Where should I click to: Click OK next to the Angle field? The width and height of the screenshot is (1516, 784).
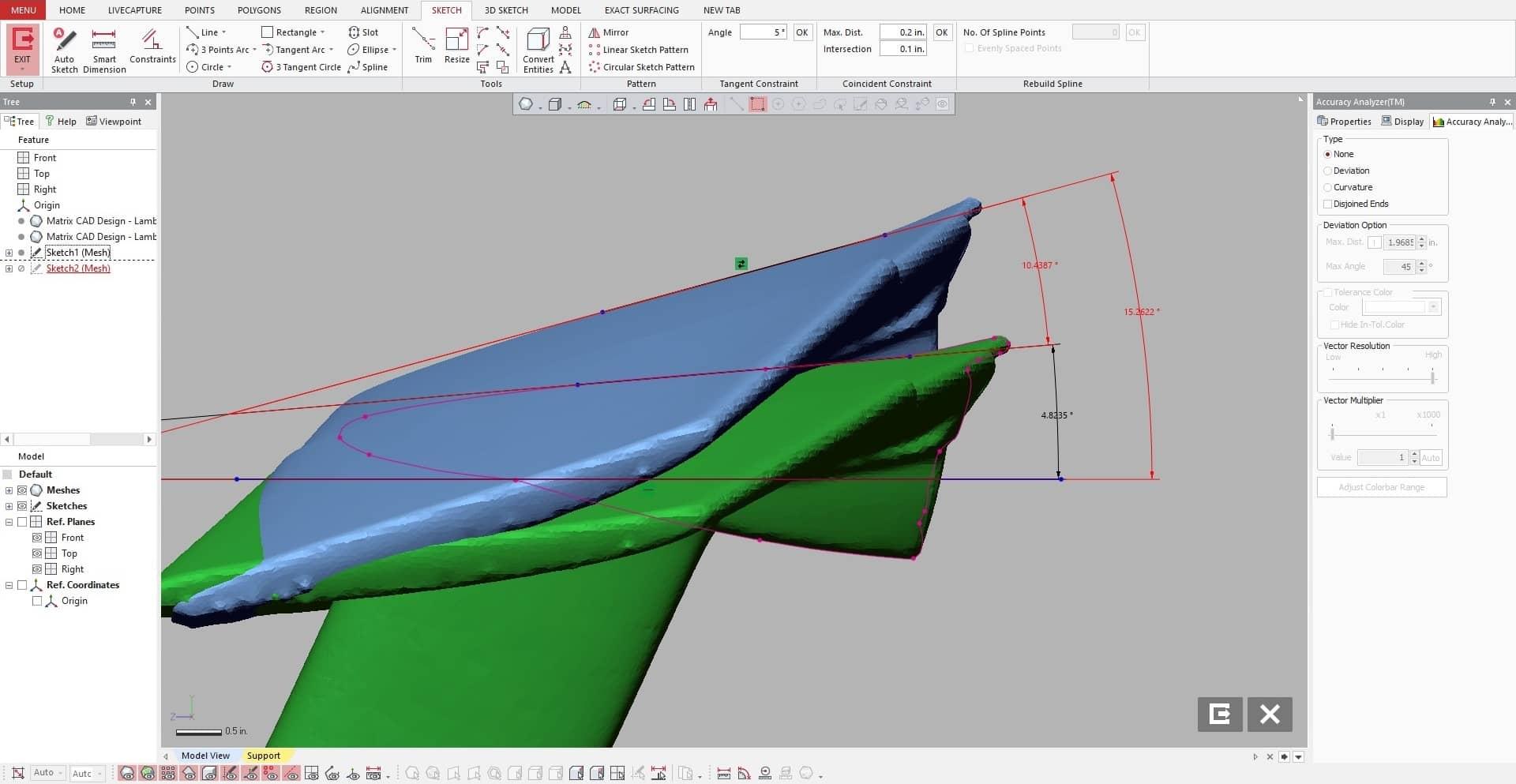tap(802, 32)
